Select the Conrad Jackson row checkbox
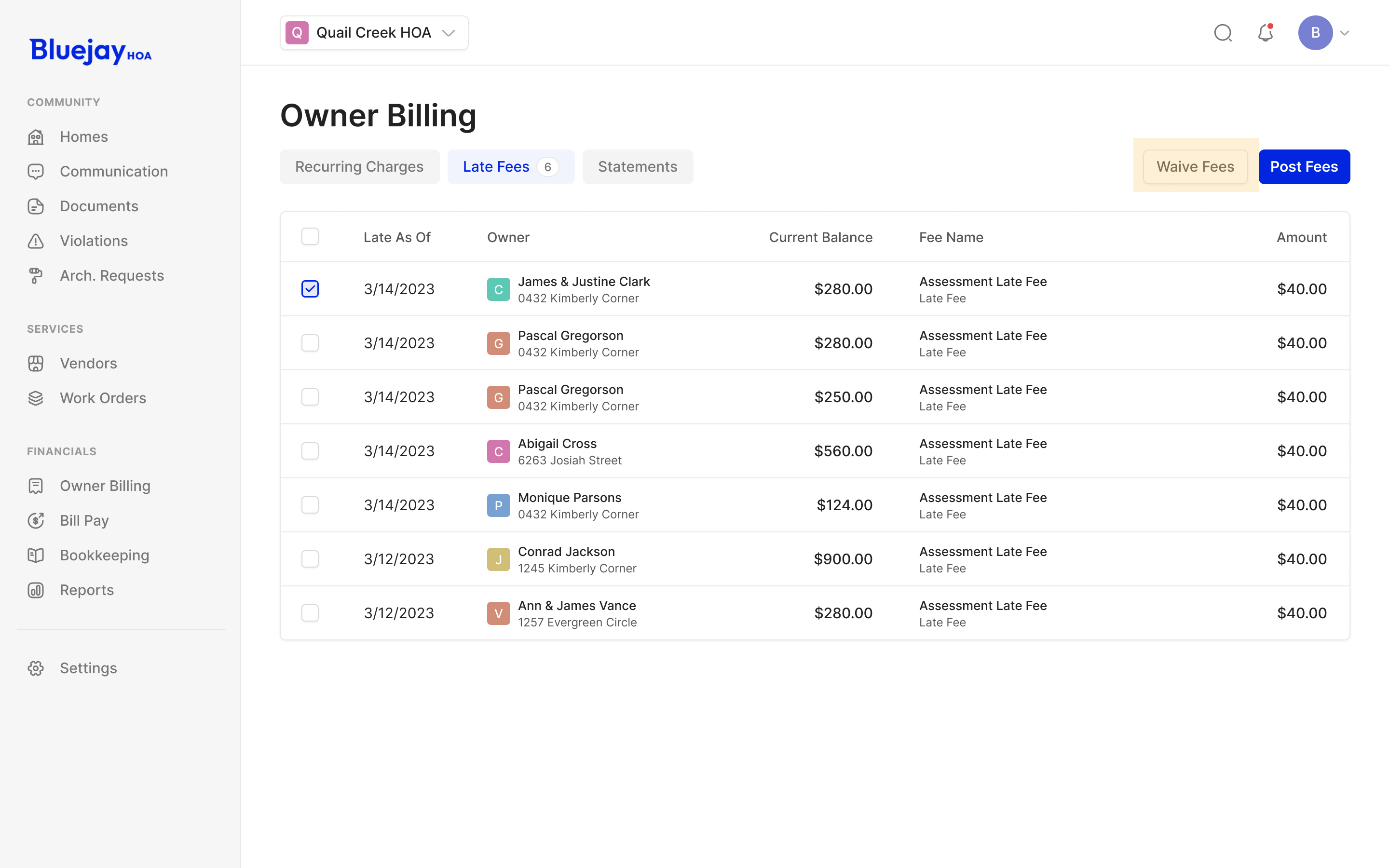Image resolution: width=1389 pixels, height=868 pixels. [310, 558]
